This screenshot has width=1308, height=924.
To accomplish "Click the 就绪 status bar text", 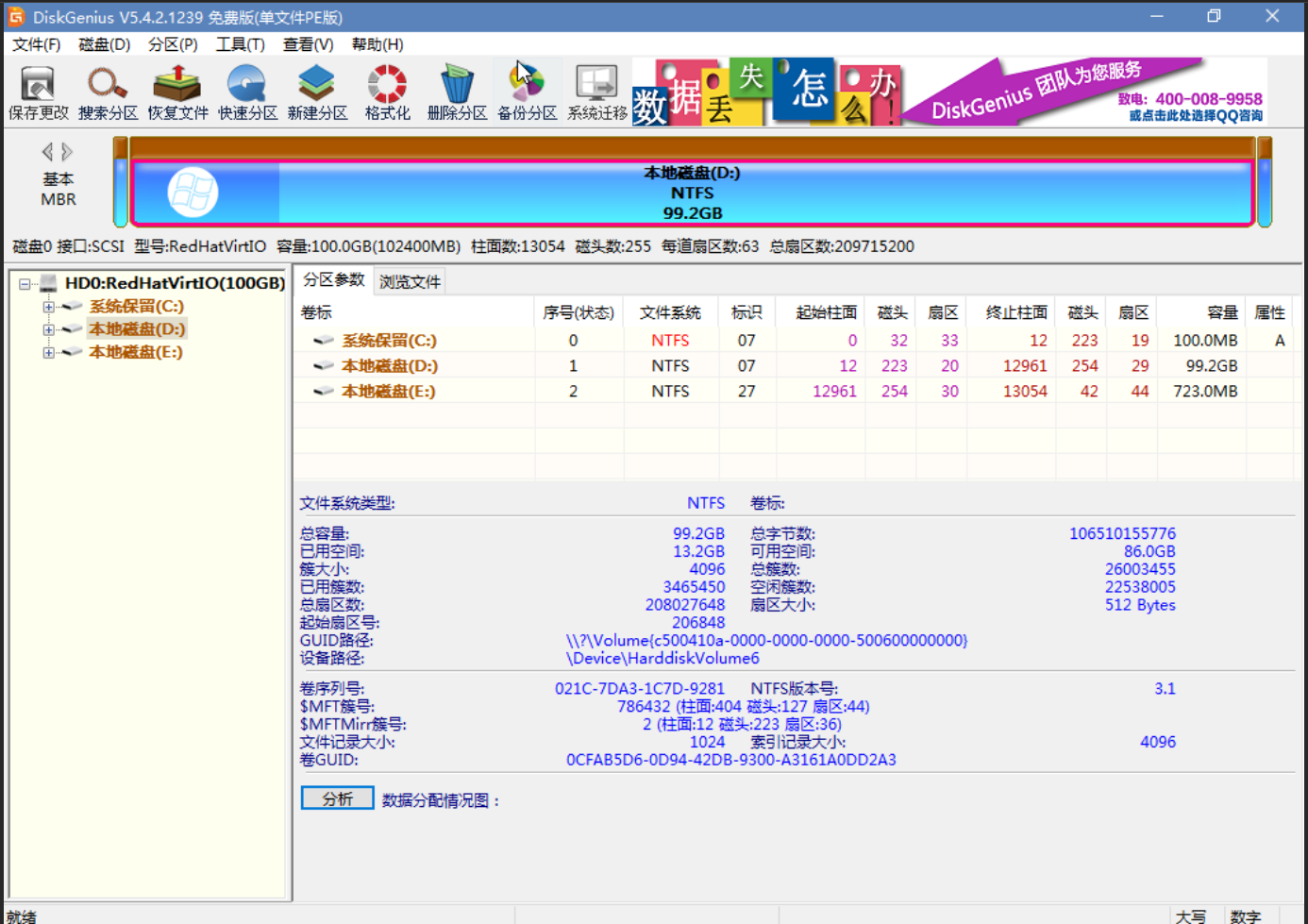I will 22,916.
